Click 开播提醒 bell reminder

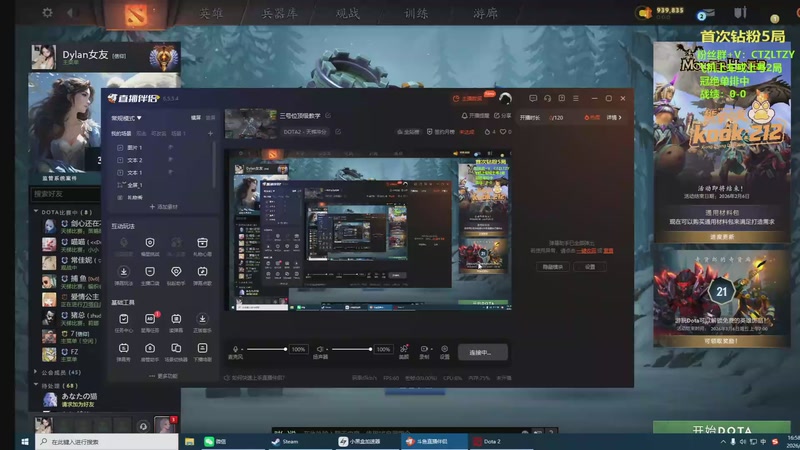[475, 116]
